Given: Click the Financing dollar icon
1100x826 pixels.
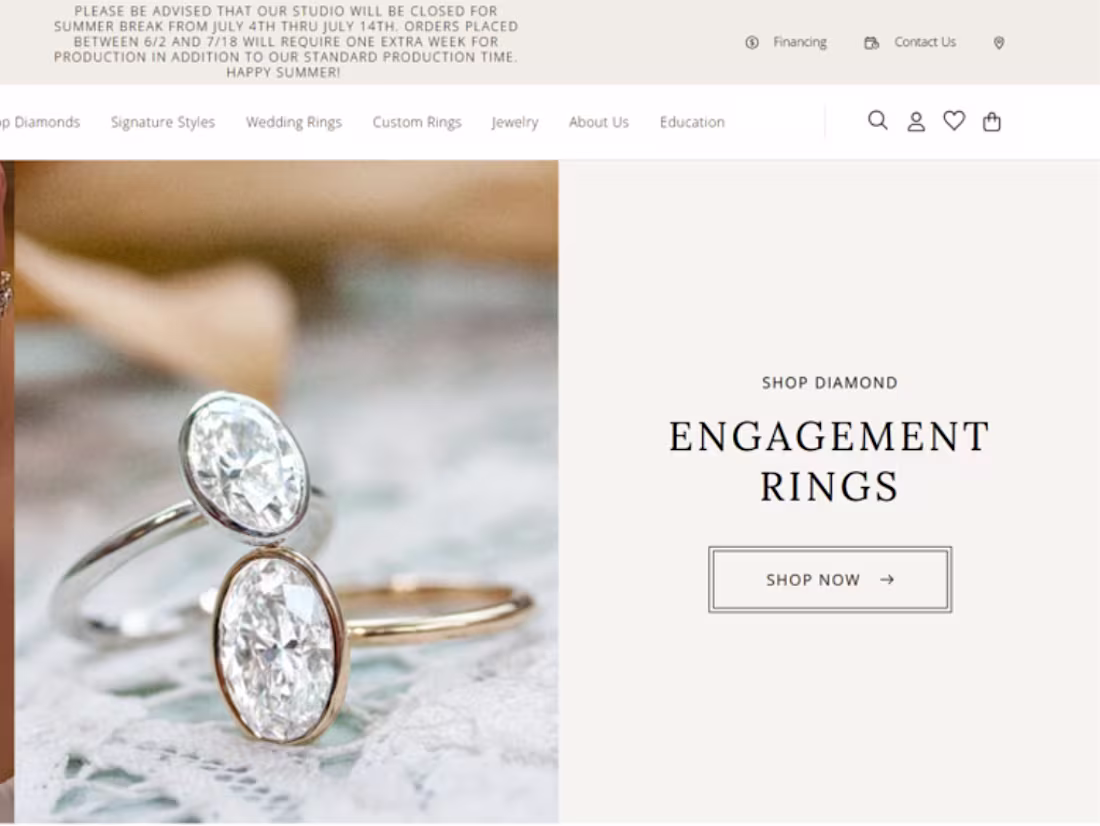Looking at the screenshot, I should [751, 43].
